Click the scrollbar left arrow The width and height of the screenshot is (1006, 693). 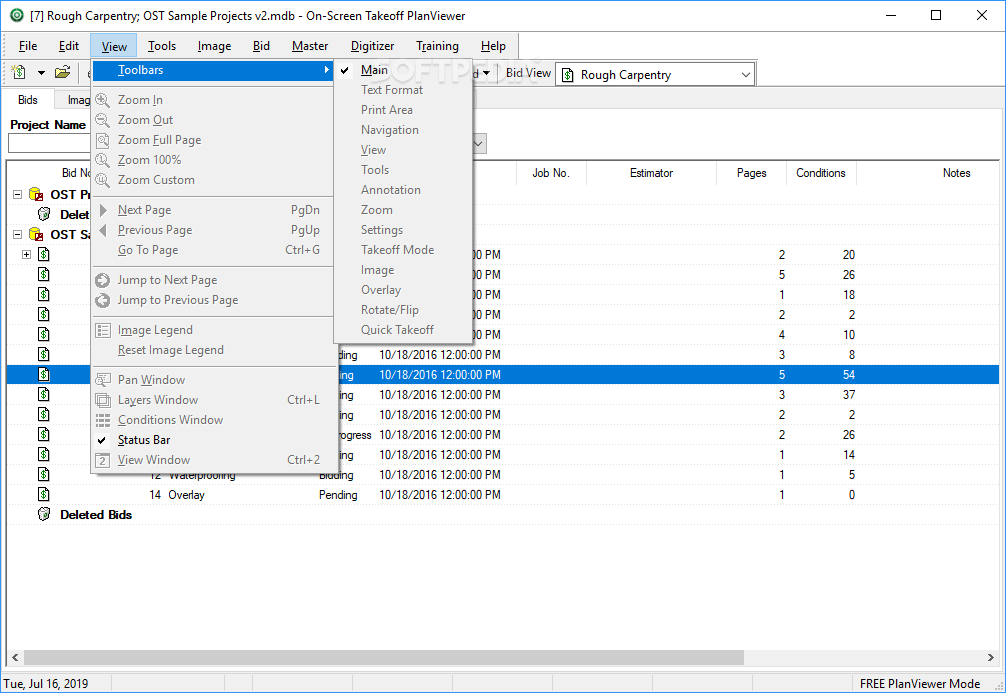pyautogui.click(x=15, y=658)
